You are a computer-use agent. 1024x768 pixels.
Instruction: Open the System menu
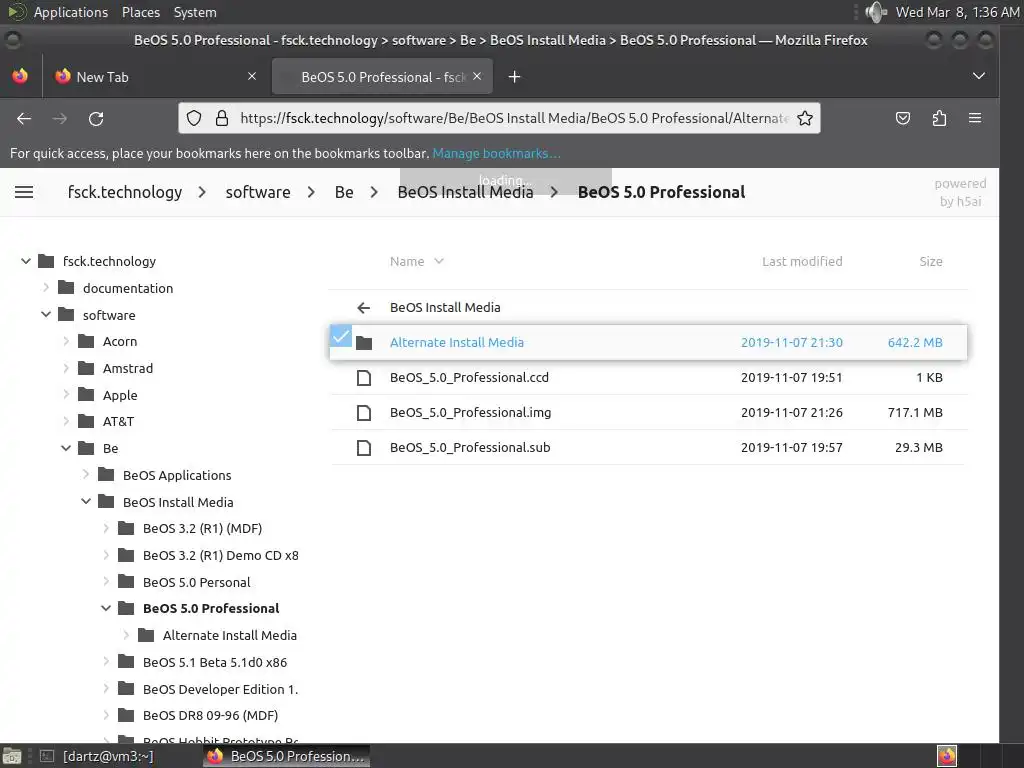(195, 12)
